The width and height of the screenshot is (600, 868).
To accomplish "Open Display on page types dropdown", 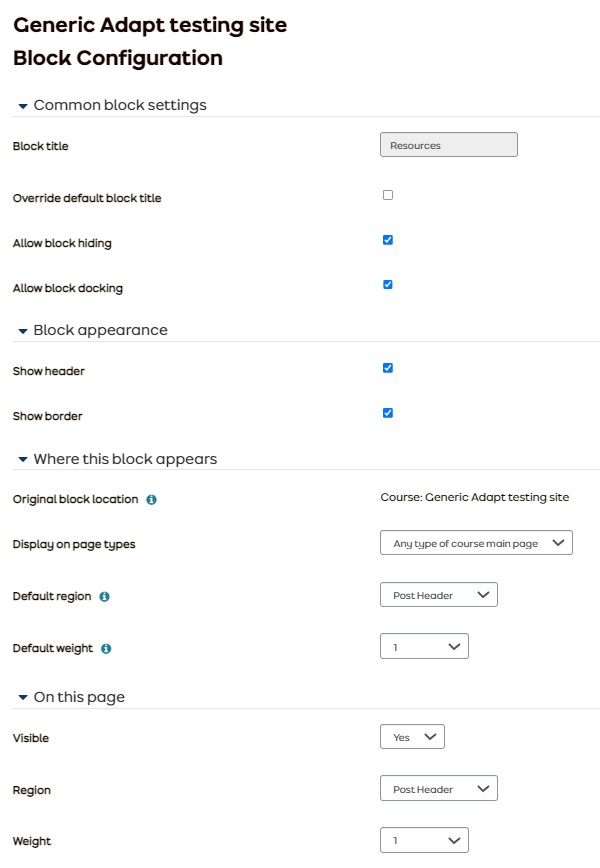I will pyautogui.click(x=476, y=543).
